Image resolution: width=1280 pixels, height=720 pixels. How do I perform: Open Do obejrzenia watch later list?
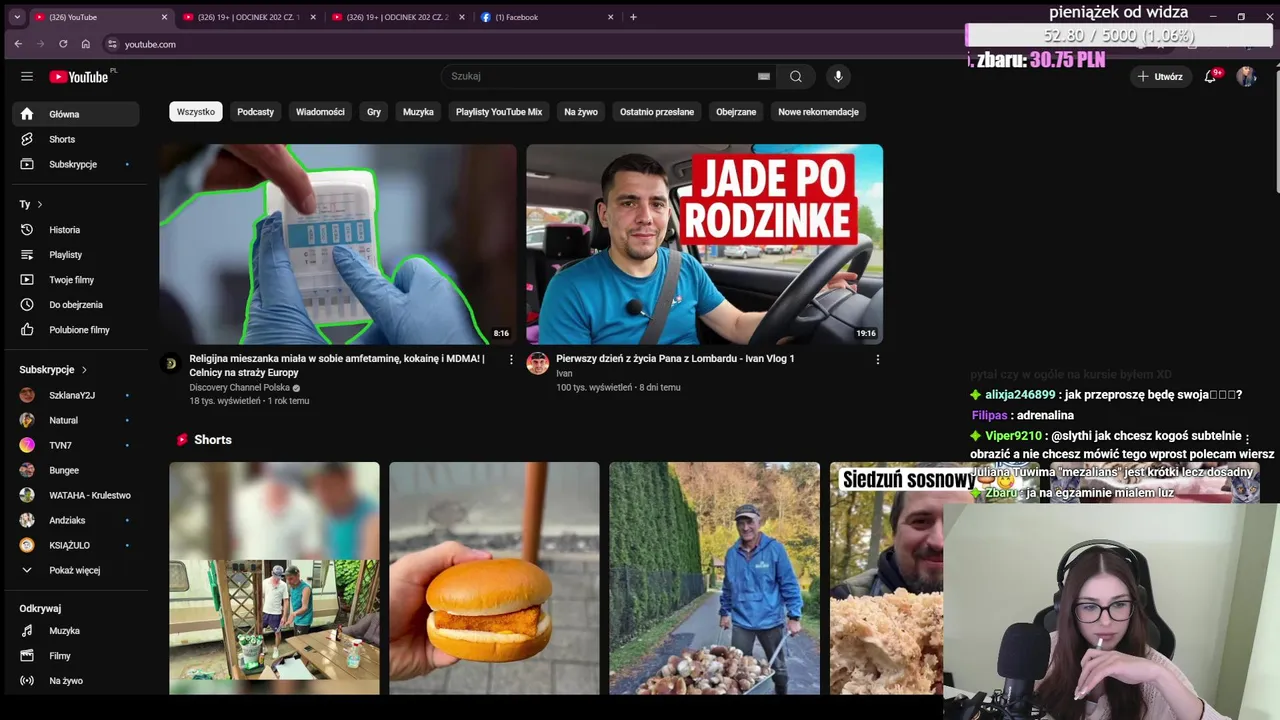(x=76, y=305)
